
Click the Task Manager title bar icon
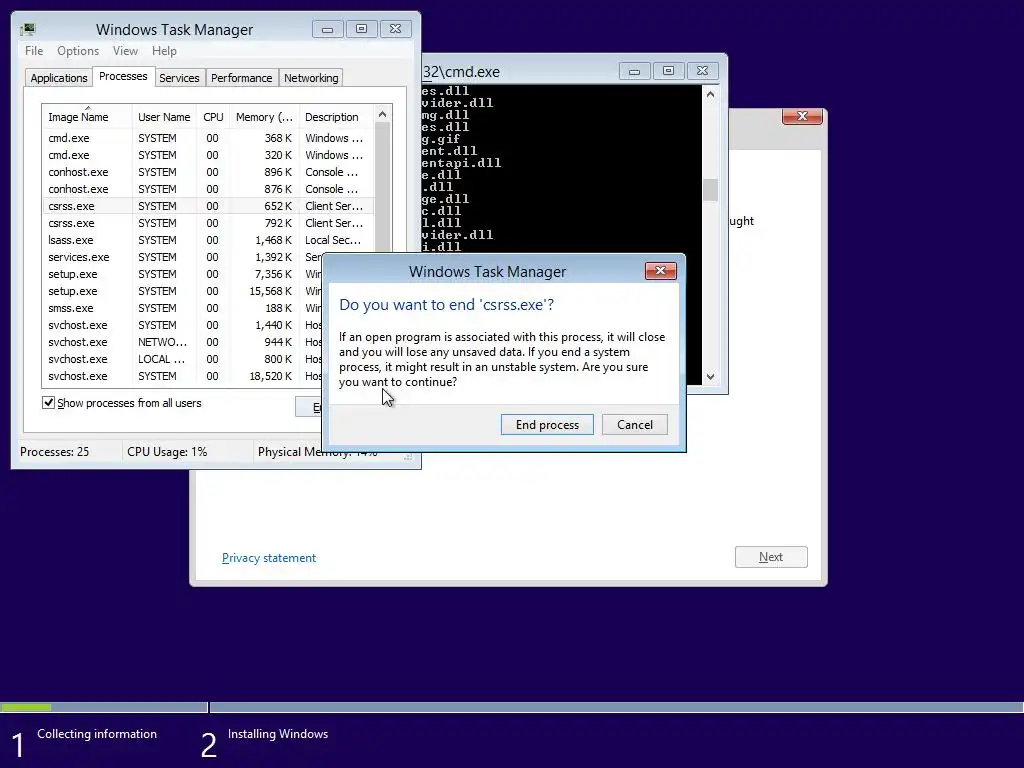(27, 29)
